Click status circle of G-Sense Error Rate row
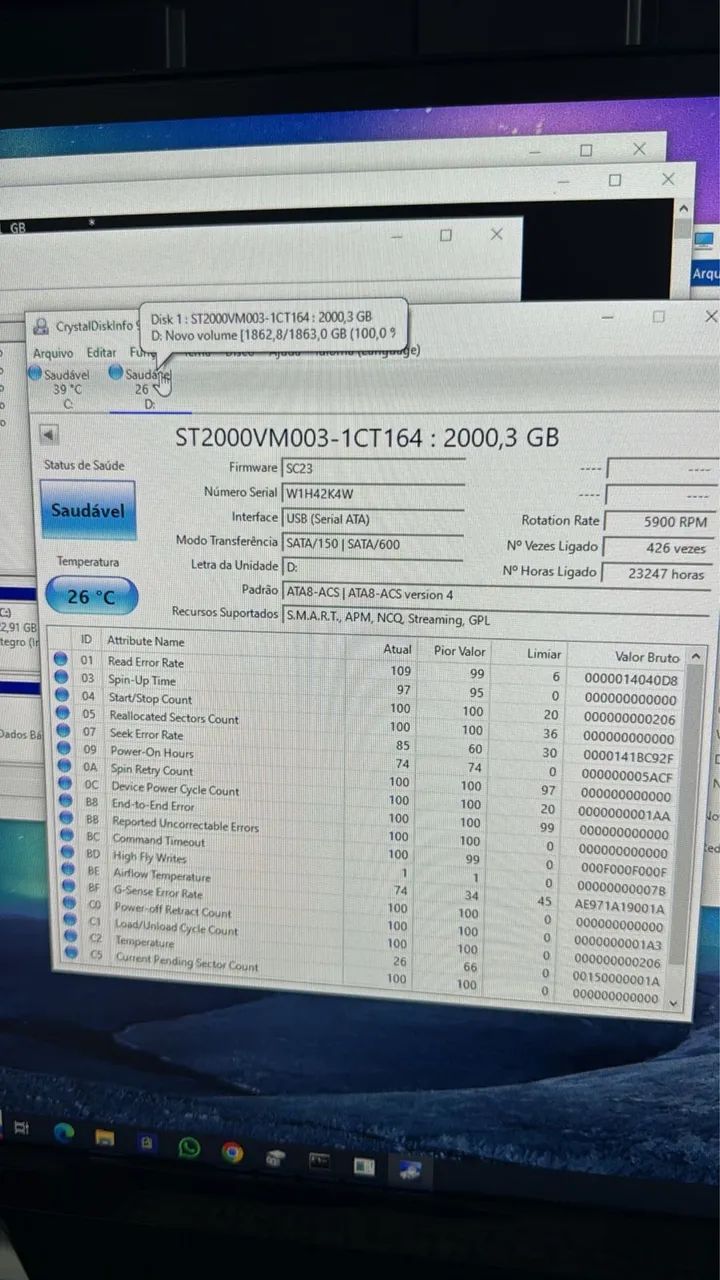 pyautogui.click(x=68, y=886)
